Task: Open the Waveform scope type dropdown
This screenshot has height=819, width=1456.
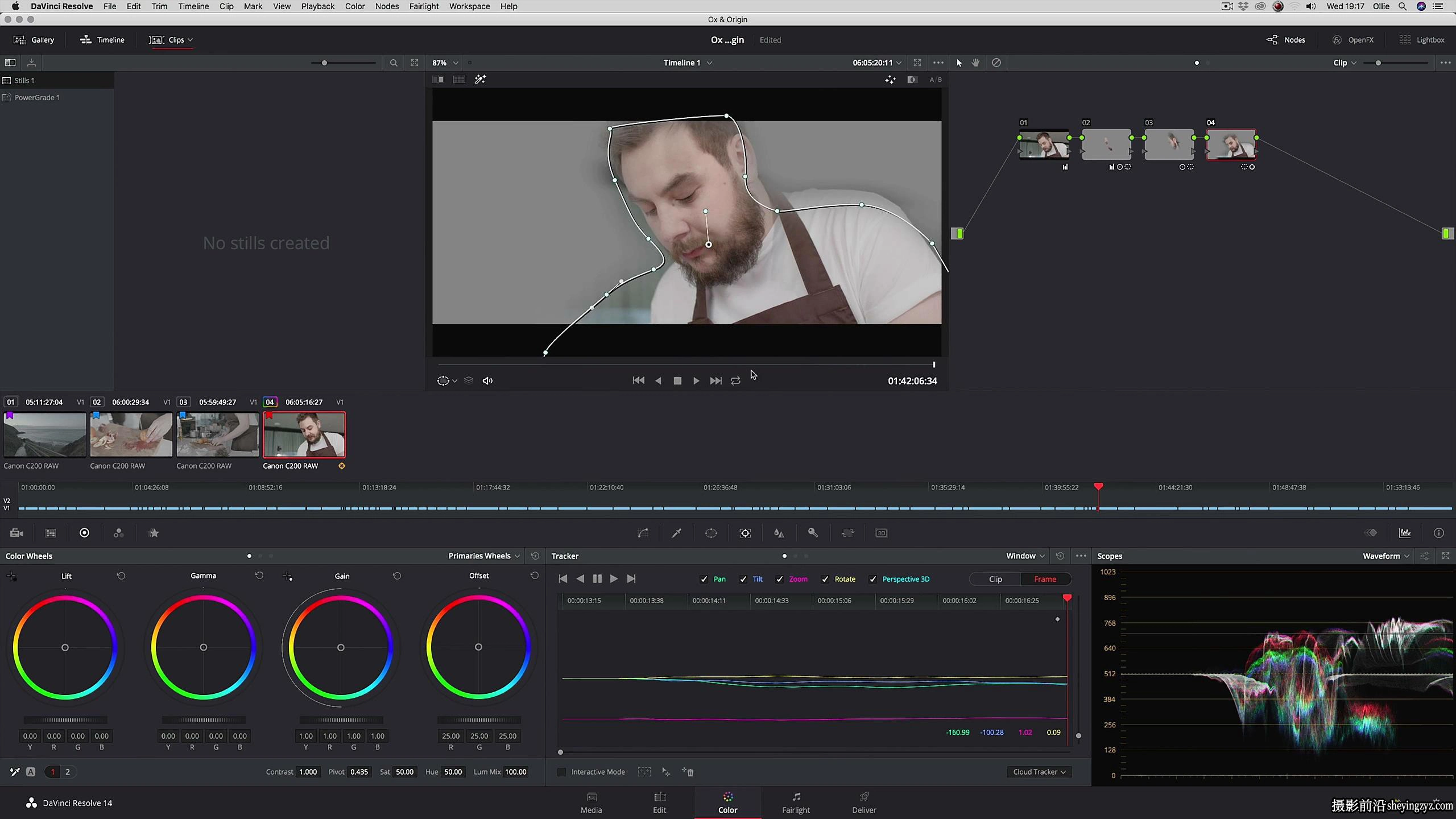Action: click(x=1385, y=556)
